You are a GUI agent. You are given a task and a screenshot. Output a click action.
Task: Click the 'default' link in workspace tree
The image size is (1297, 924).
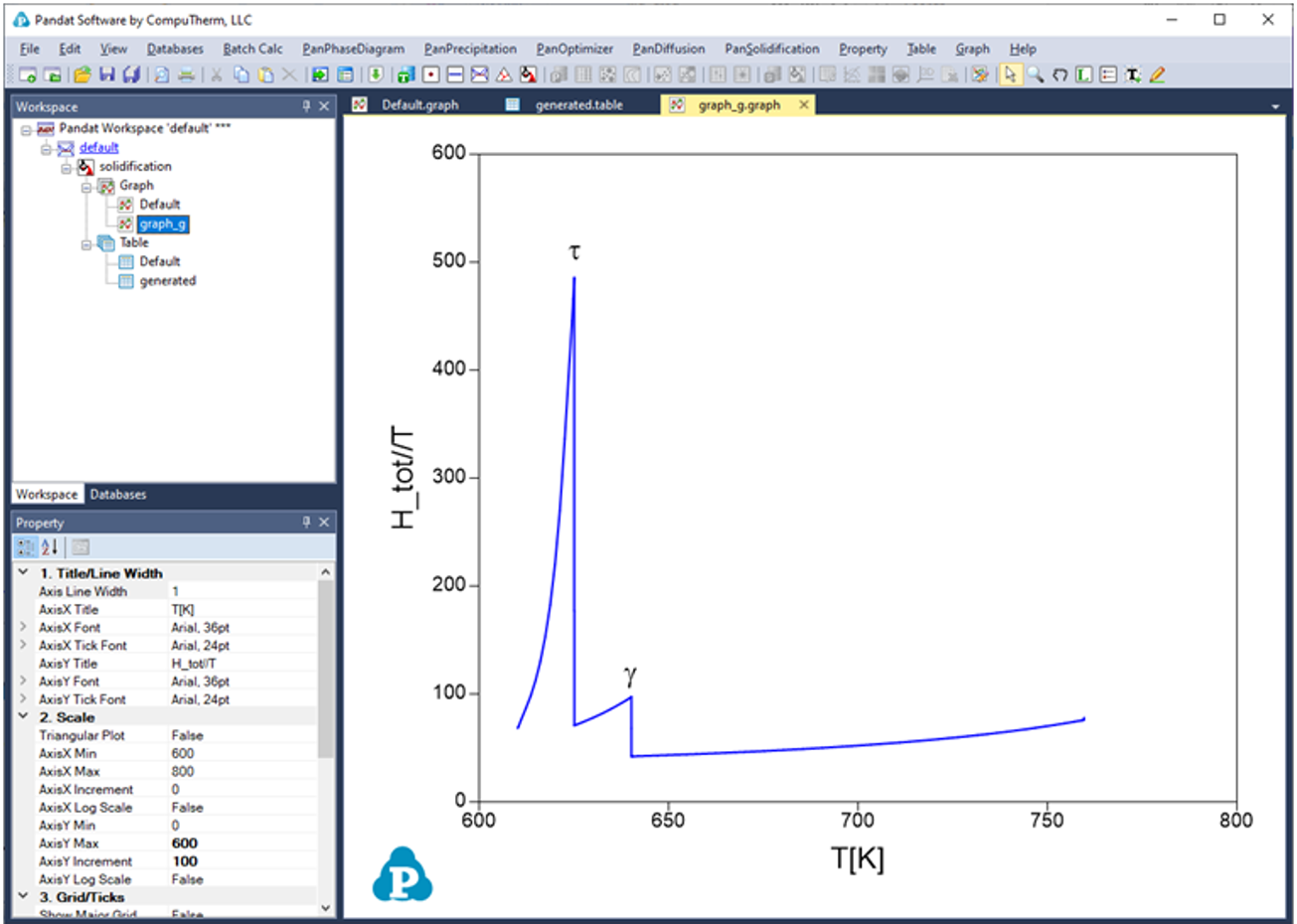tap(98, 147)
